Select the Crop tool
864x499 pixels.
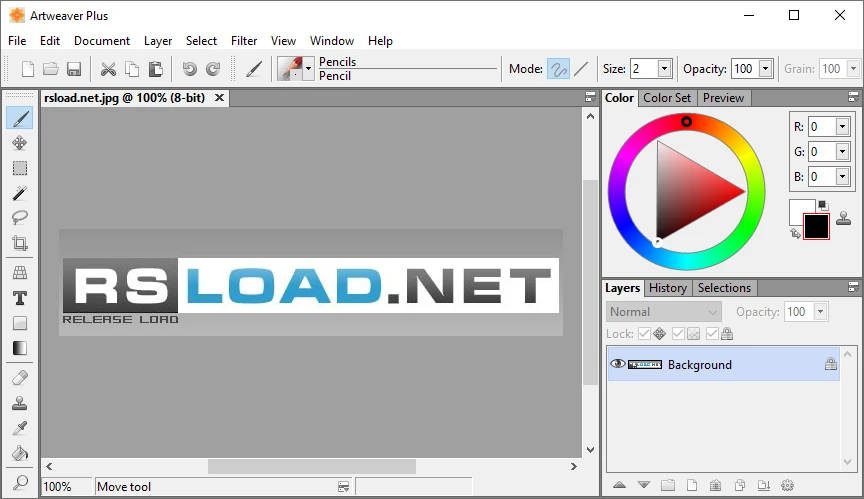click(19, 243)
